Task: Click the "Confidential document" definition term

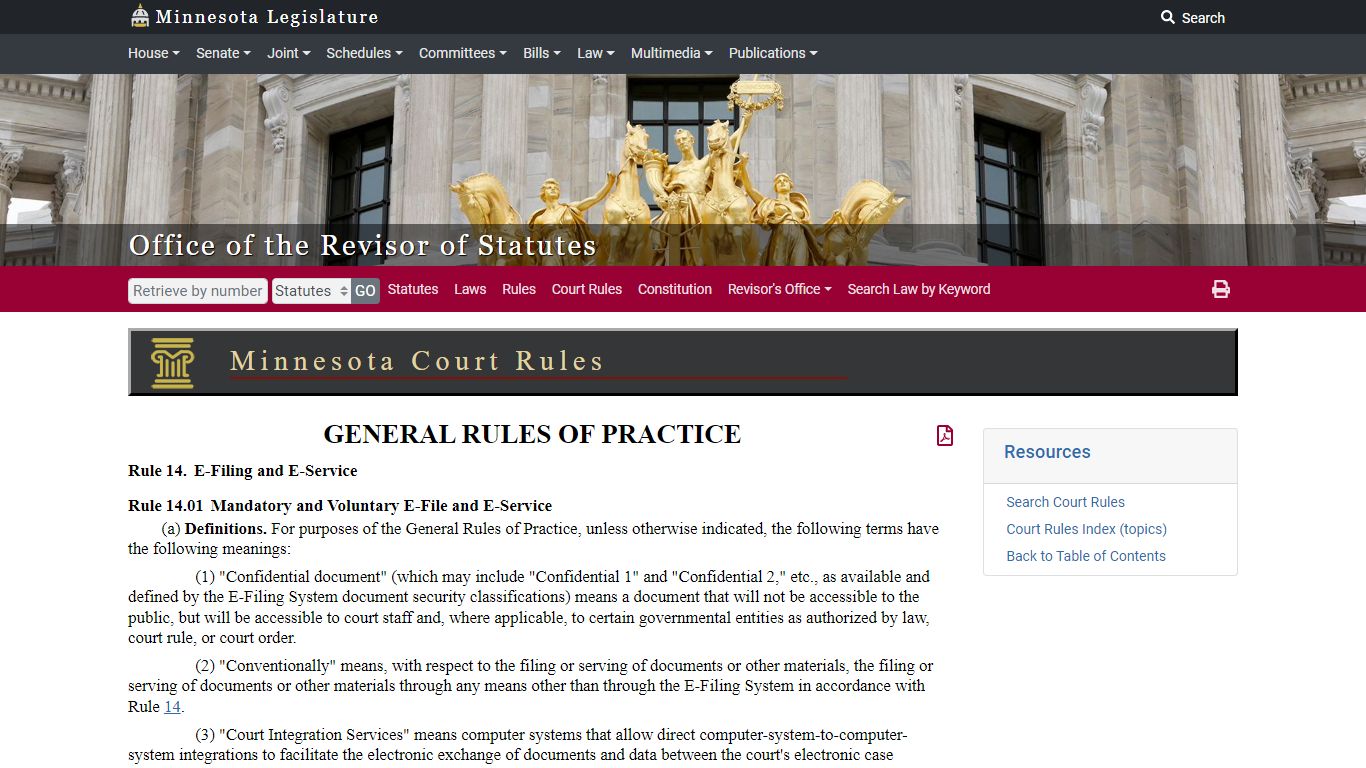Action: [x=302, y=577]
